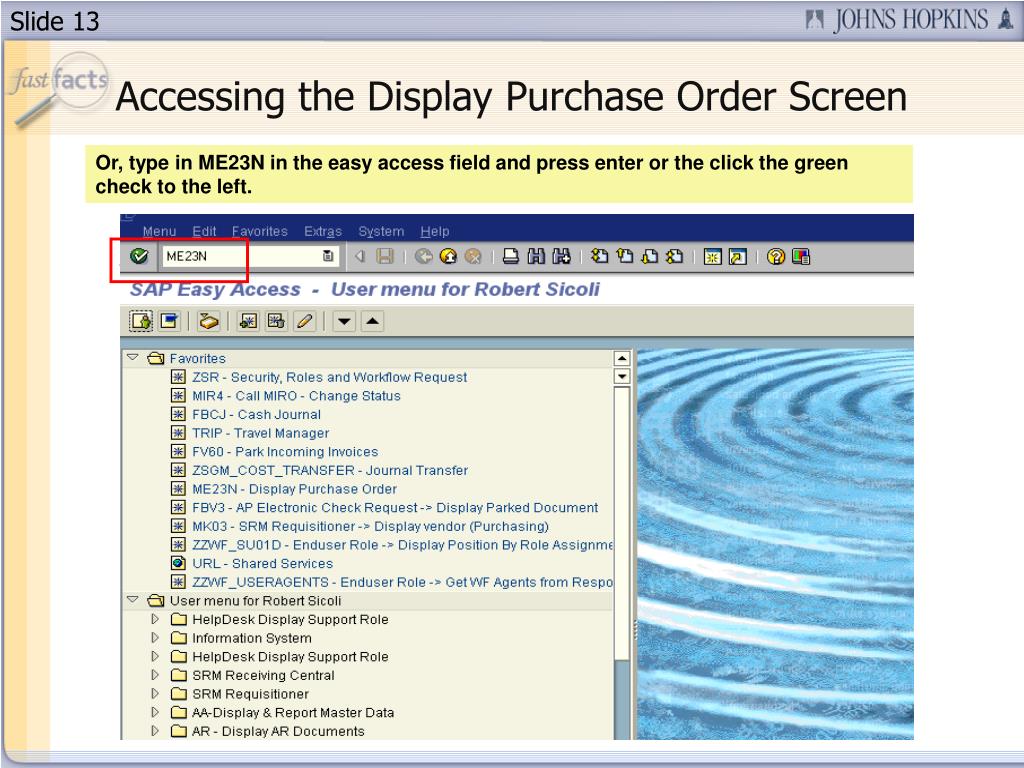The image size is (1024, 768).
Task: Open MK03 - SRM Requisitioner Display vendor entry
Action: pos(370,526)
